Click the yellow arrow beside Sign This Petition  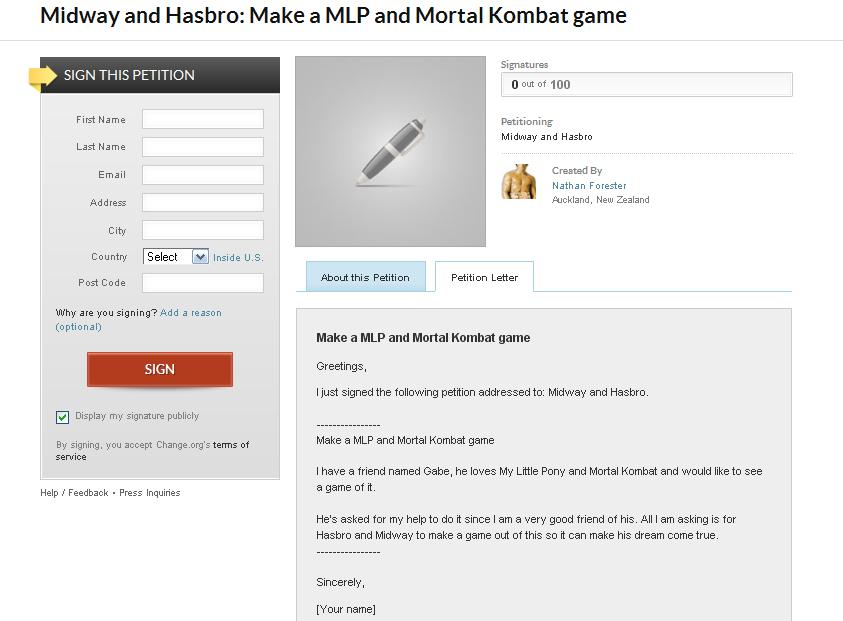[42, 76]
